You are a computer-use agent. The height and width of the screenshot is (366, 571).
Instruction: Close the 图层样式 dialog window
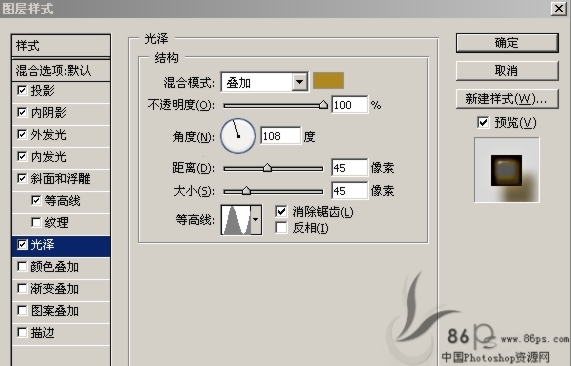click(x=559, y=8)
